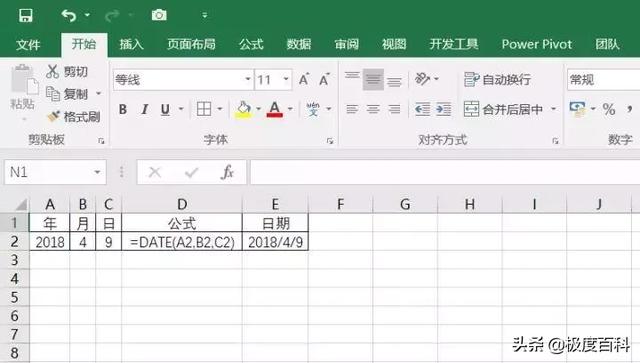Select cell showing 2018/4/9
The width and height of the screenshot is (640, 363).
click(276, 242)
